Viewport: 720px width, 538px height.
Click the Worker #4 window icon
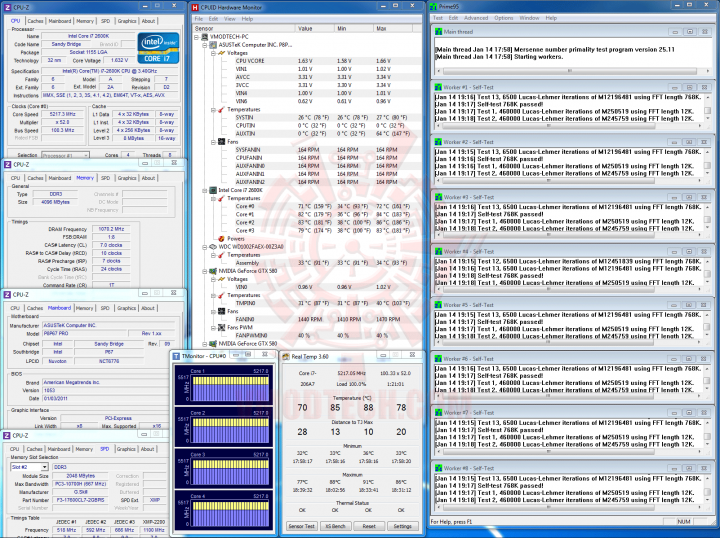click(x=438, y=252)
